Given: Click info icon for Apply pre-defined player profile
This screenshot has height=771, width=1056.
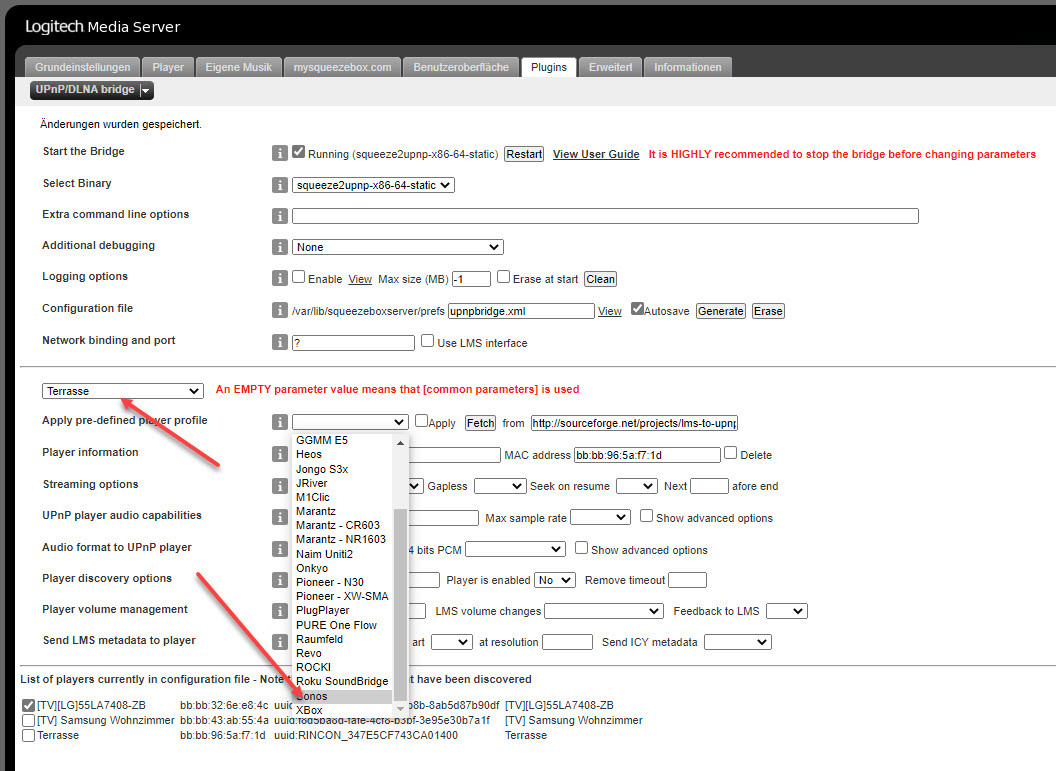Looking at the screenshot, I should tap(279, 422).
